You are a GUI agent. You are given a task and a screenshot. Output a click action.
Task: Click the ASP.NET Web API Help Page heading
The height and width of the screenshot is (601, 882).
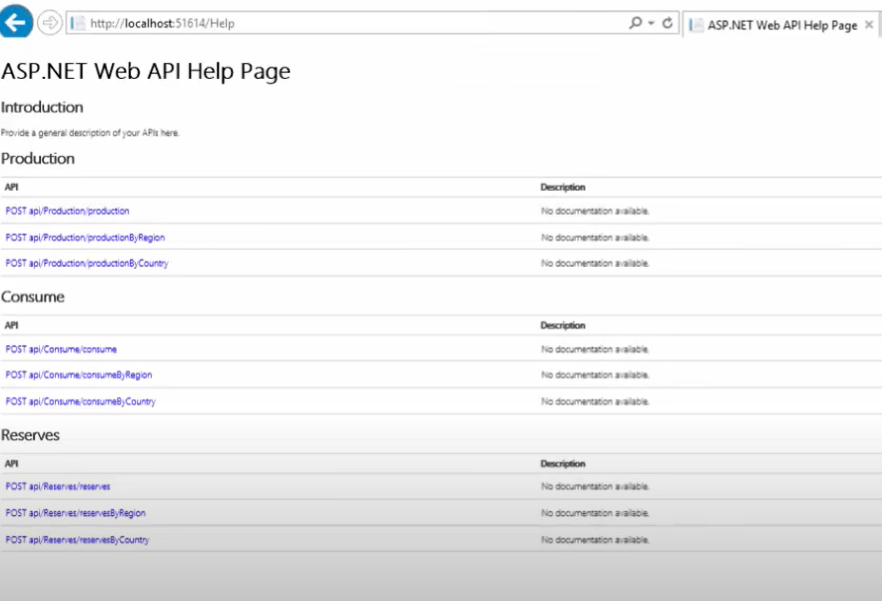pos(146,71)
